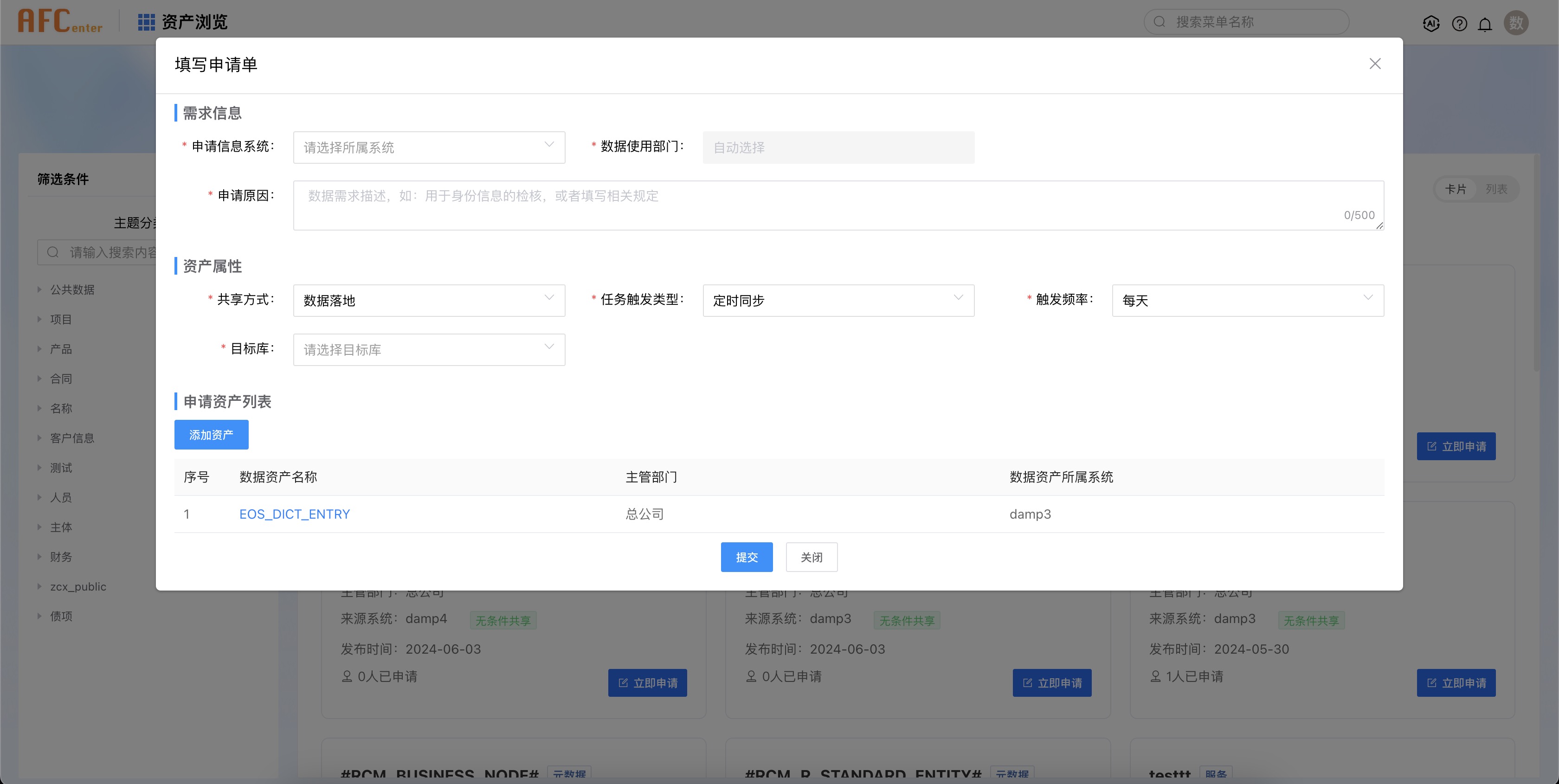Select the 债项 tree item
This screenshot has width=1559, height=784.
pos(61,617)
